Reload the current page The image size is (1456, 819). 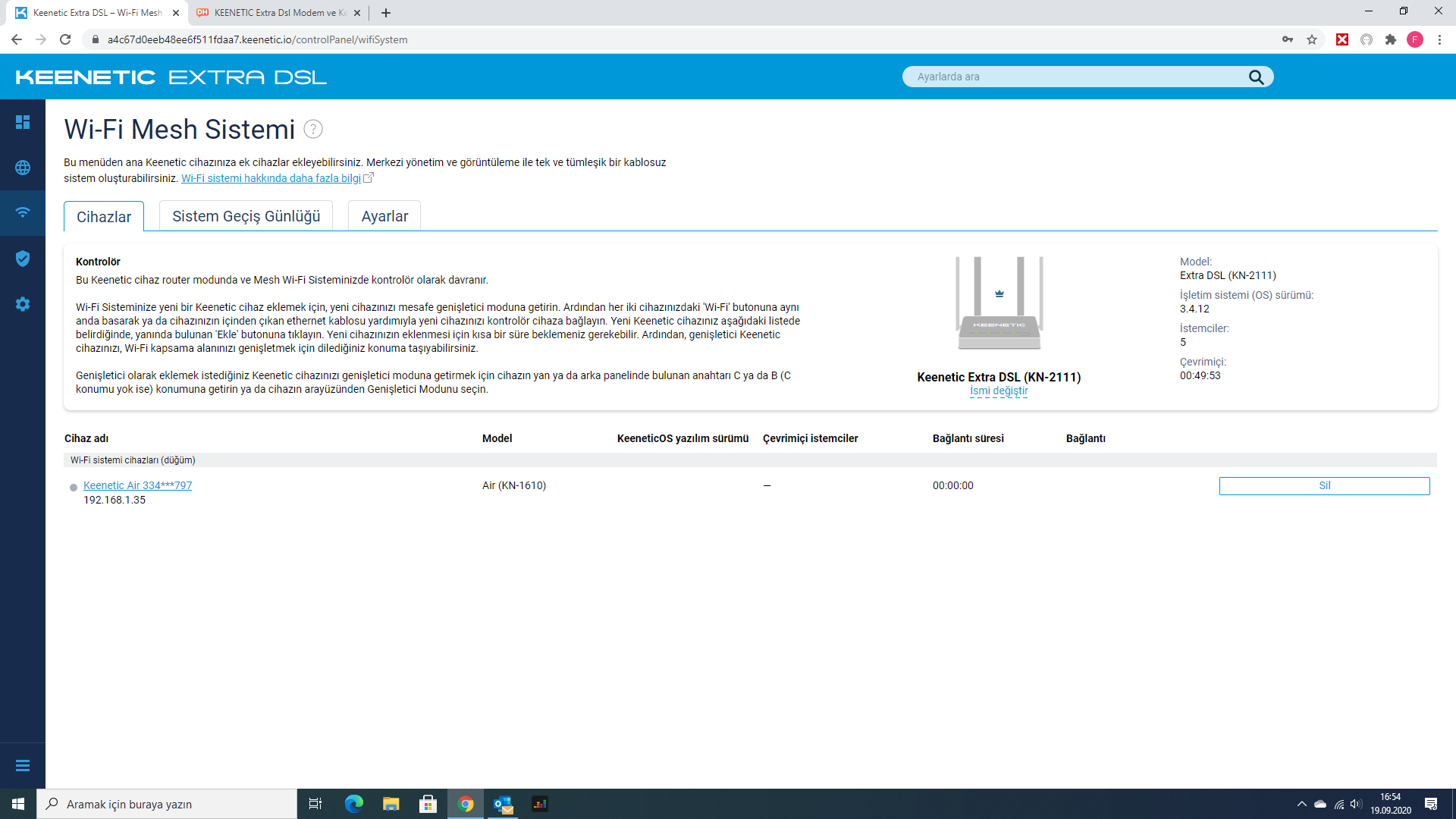pyautogui.click(x=65, y=39)
